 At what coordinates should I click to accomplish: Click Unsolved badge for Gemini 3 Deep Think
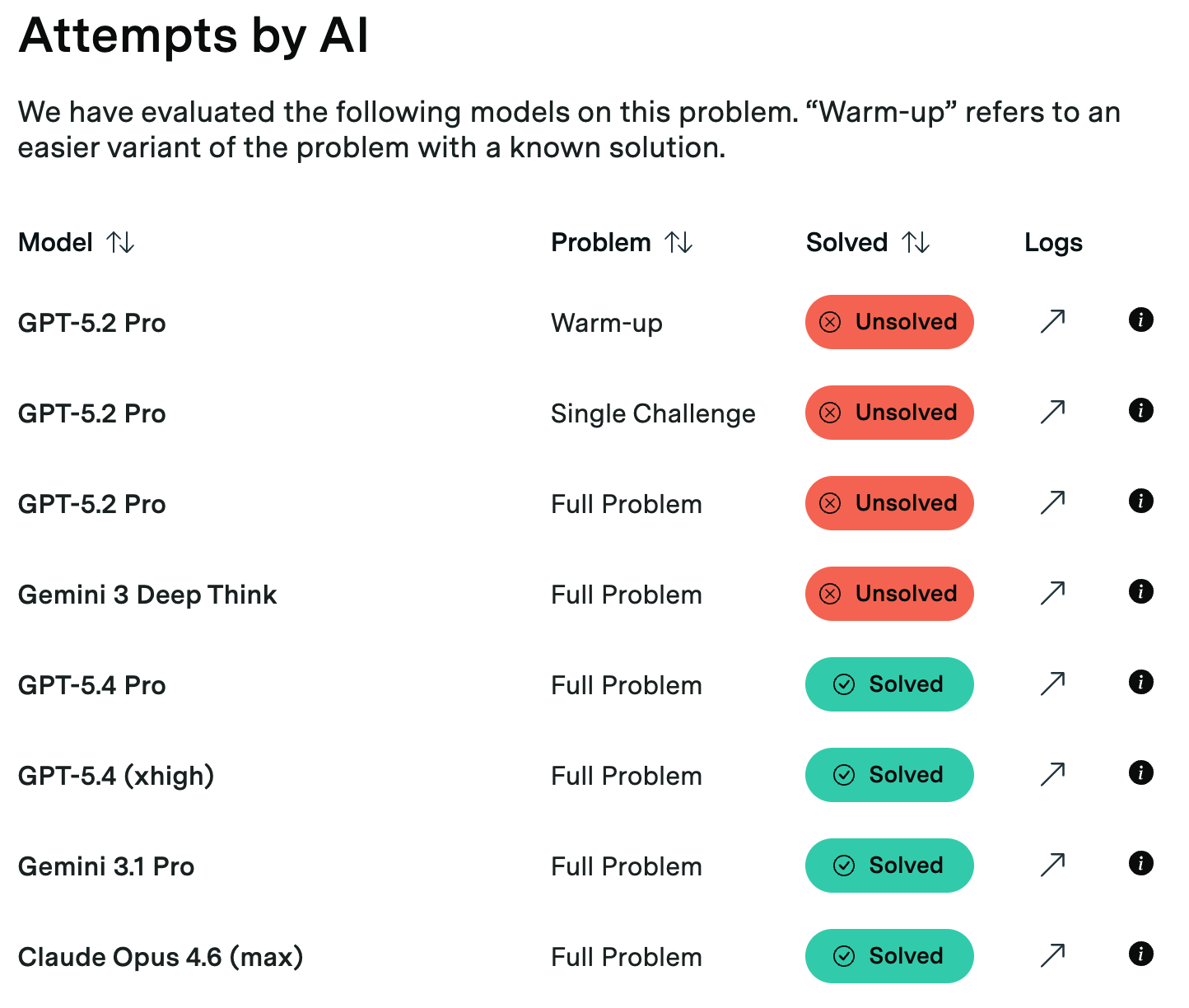pos(889,594)
